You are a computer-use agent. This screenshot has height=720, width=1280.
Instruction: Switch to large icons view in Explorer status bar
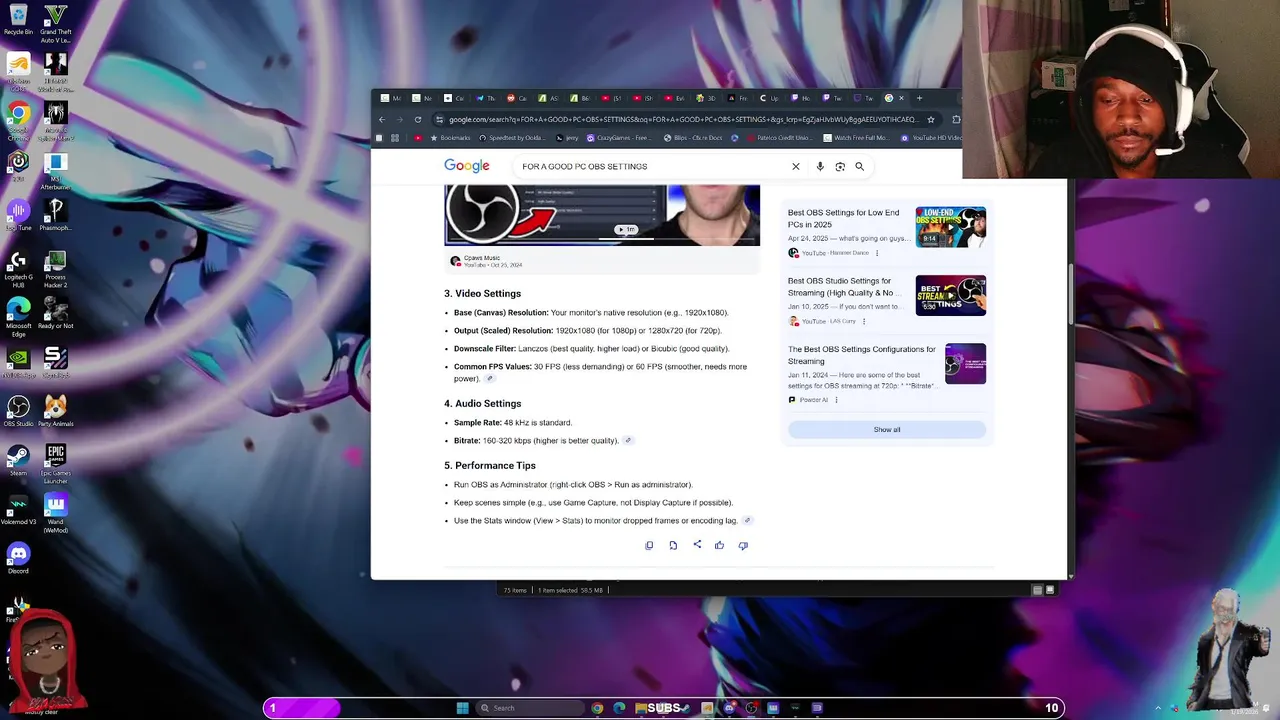click(1050, 590)
